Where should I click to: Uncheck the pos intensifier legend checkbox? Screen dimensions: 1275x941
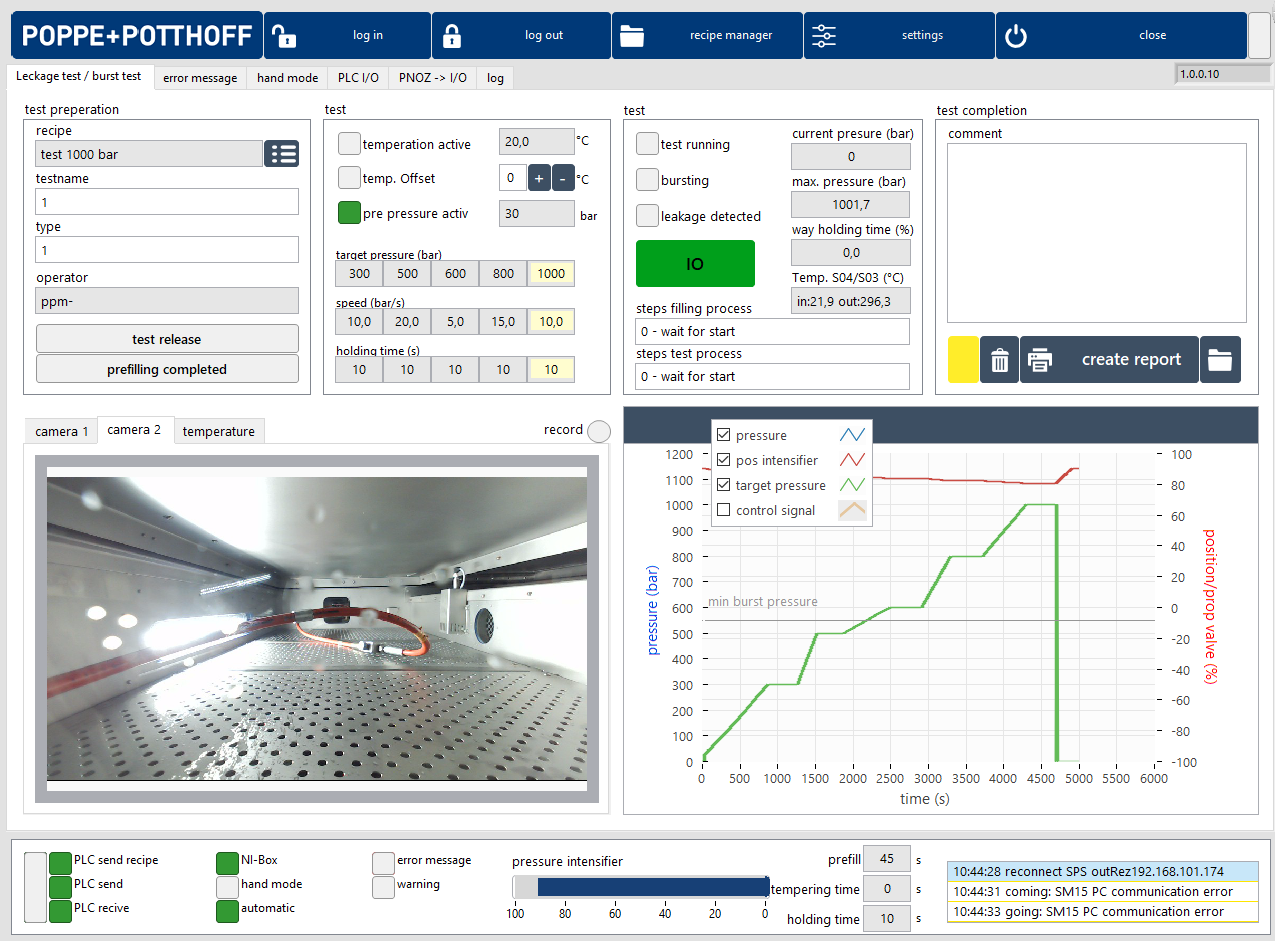[x=724, y=461]
